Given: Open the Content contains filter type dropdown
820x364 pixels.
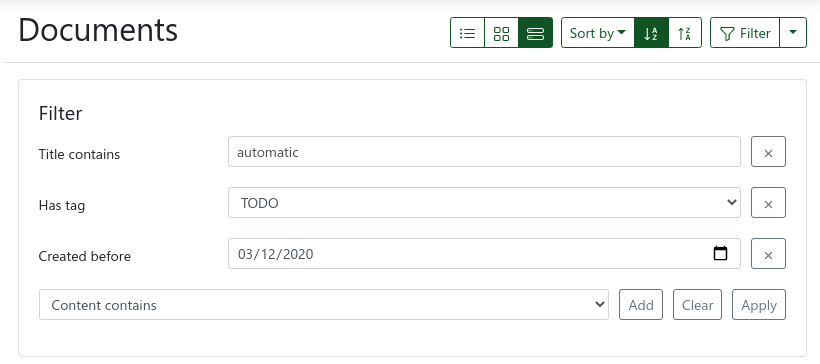Looking at the screenshot, I should coord(324,304).
